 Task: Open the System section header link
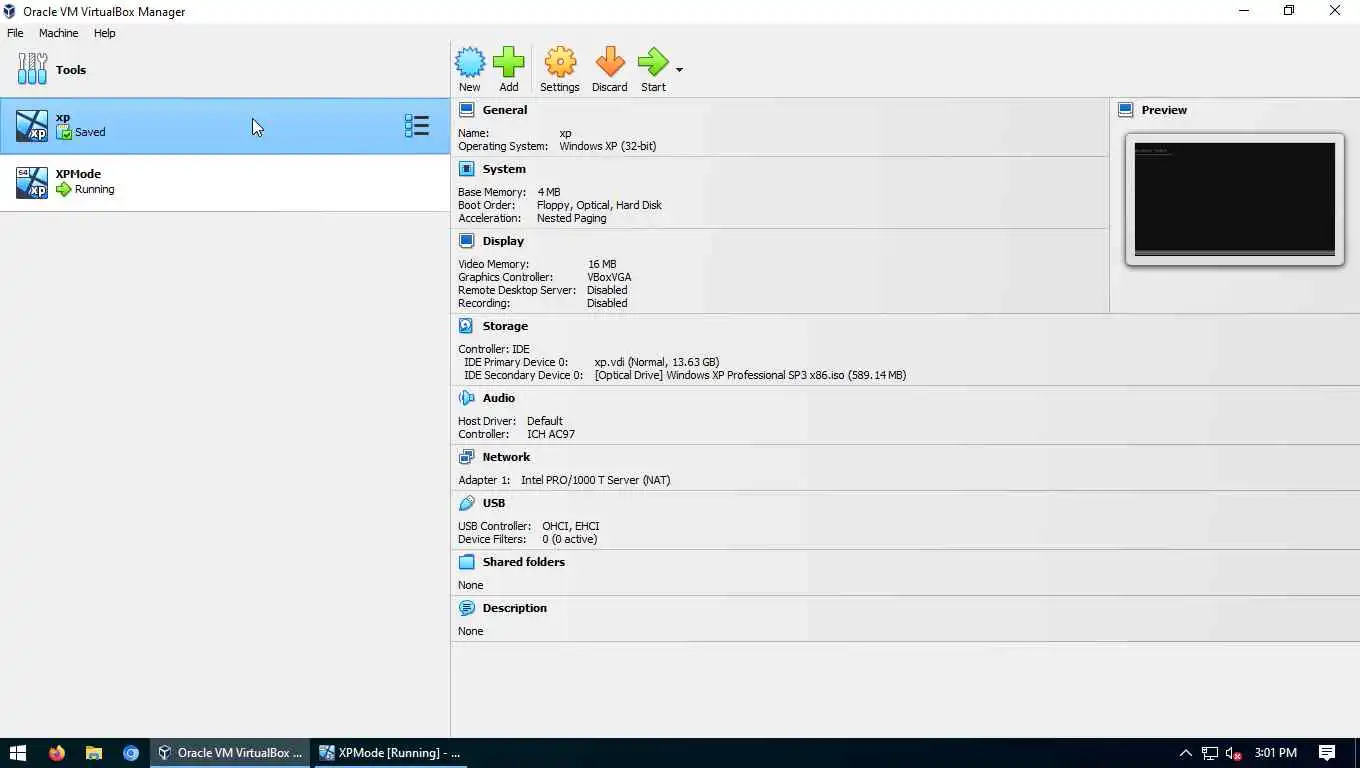[x=504, y=169]
